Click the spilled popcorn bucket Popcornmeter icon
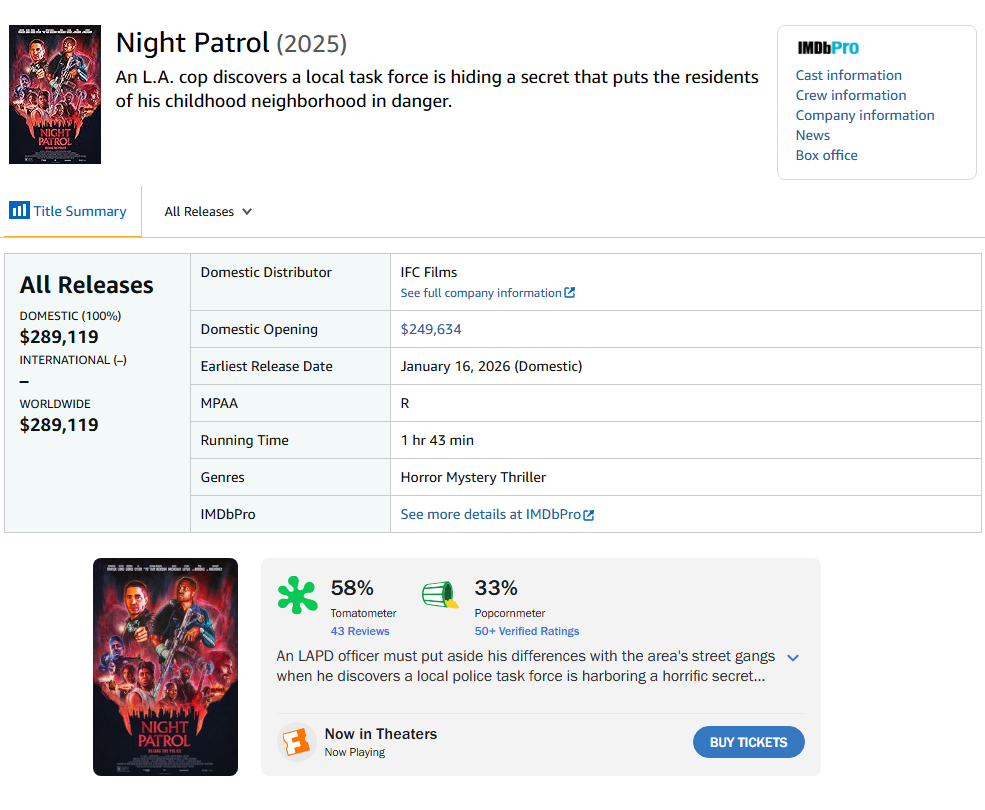This screenshot has height=810, width=985. pyautogui.click(x=440, y=594)
